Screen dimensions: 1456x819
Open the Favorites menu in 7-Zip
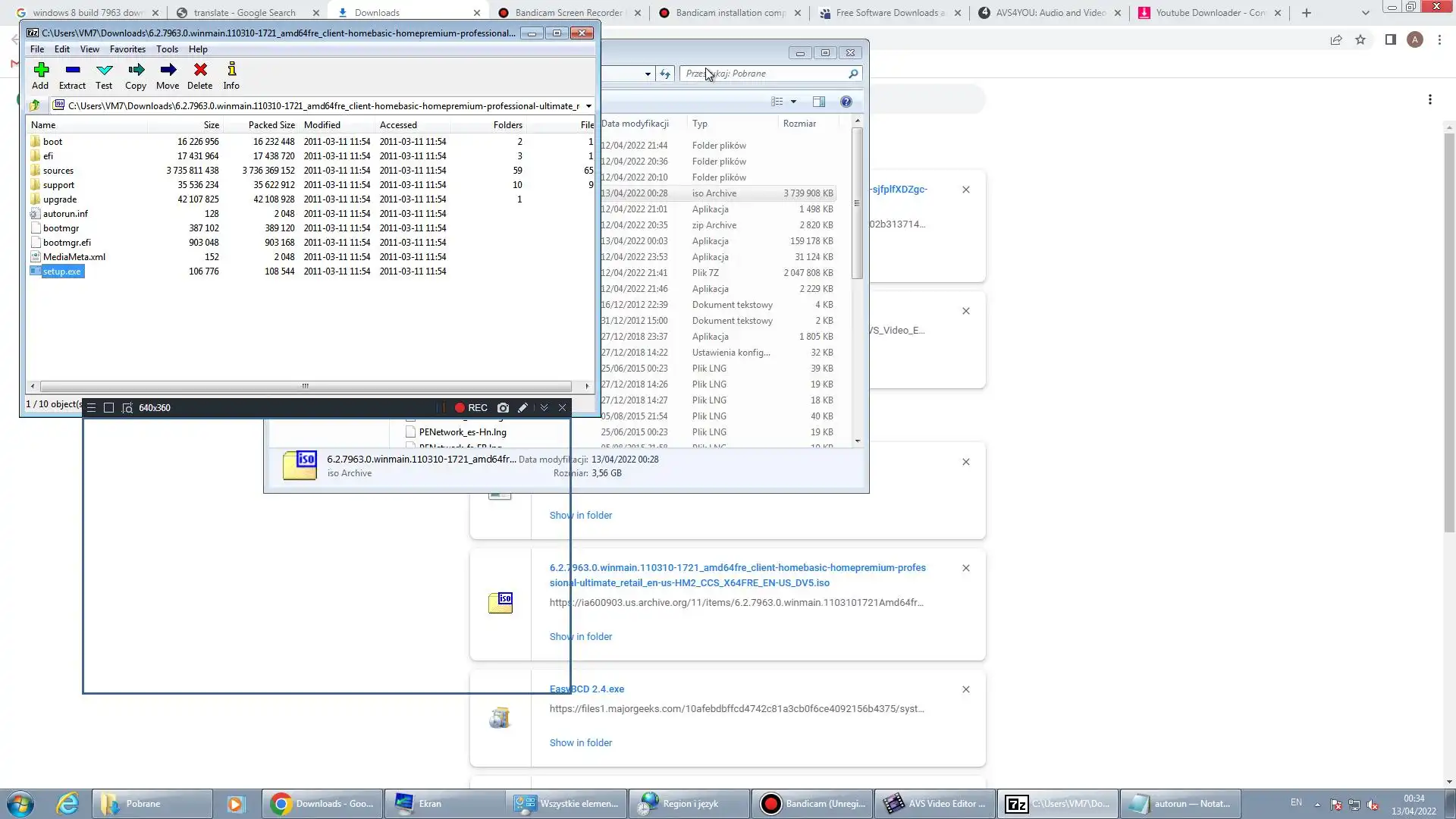tap(127, 49)
